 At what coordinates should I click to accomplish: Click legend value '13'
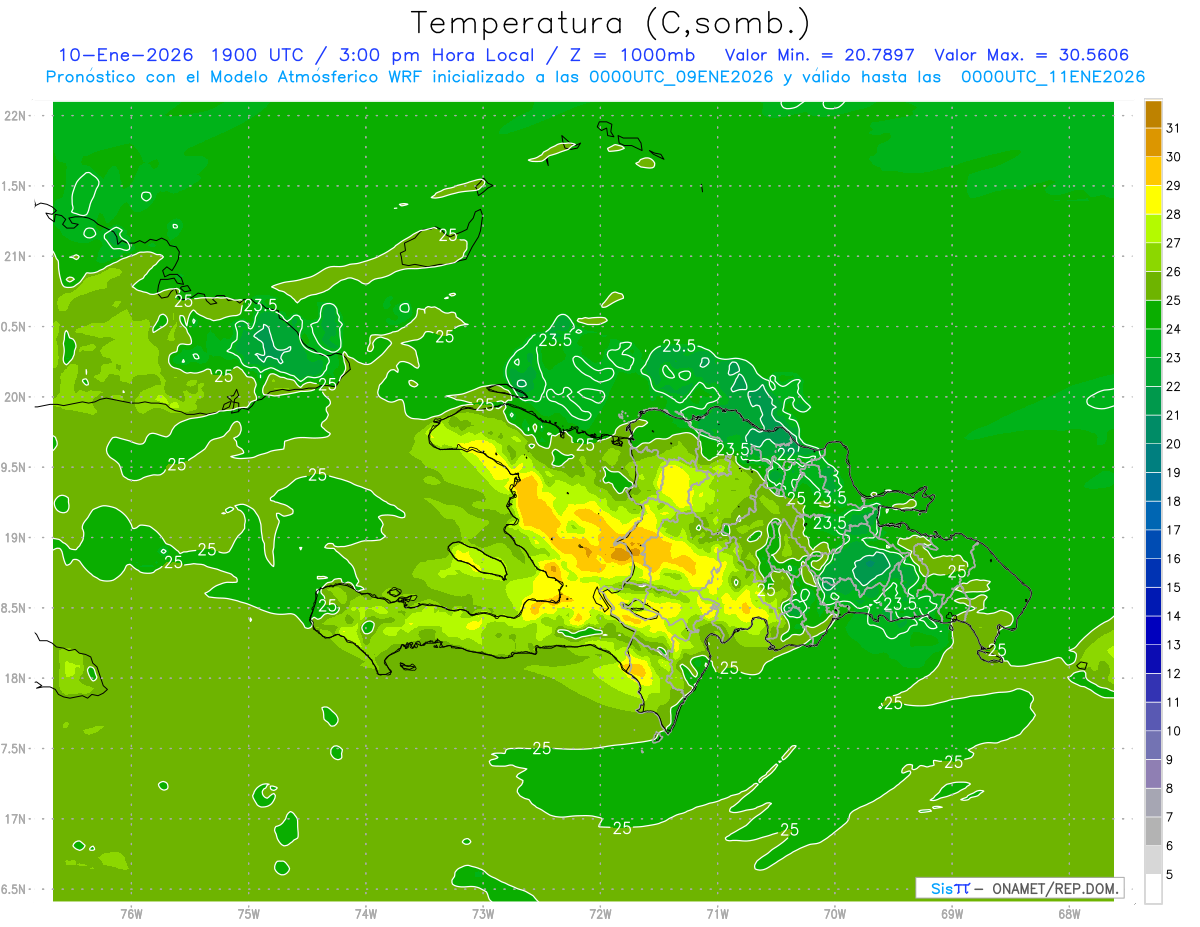tap(1174, 644)
